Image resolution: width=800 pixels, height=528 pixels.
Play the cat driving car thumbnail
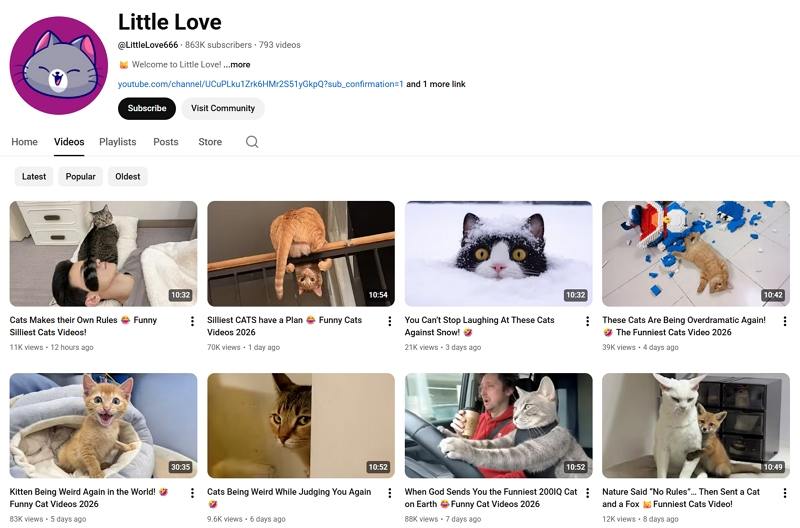point(498,425)
